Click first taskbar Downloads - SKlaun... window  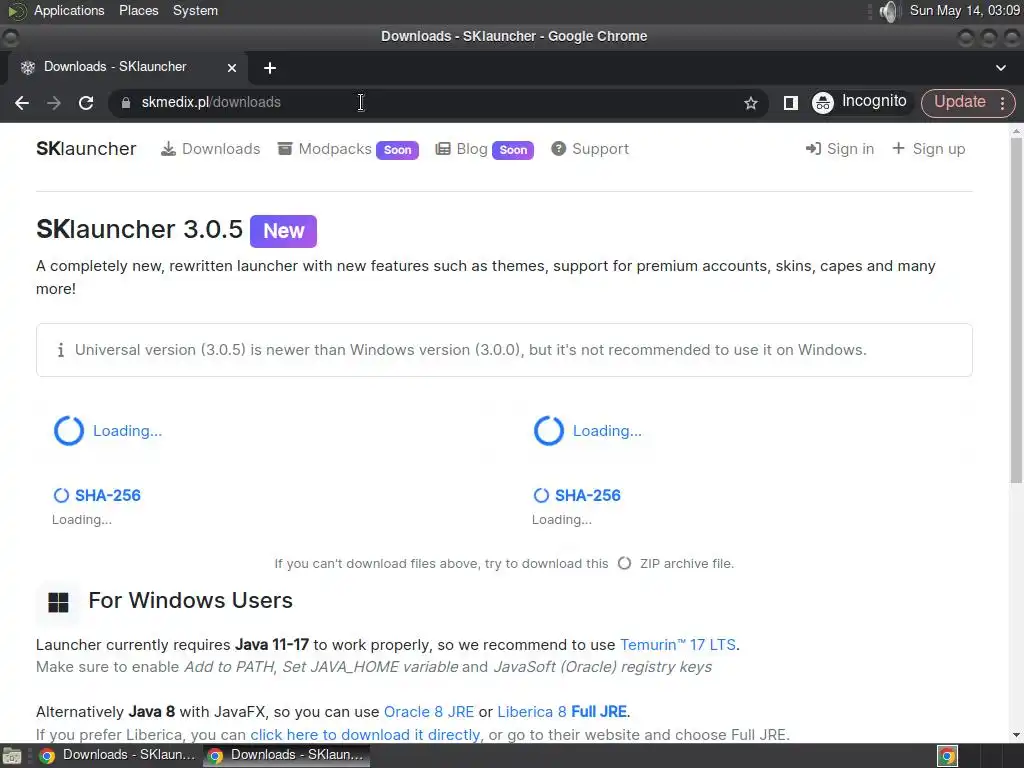116,756
